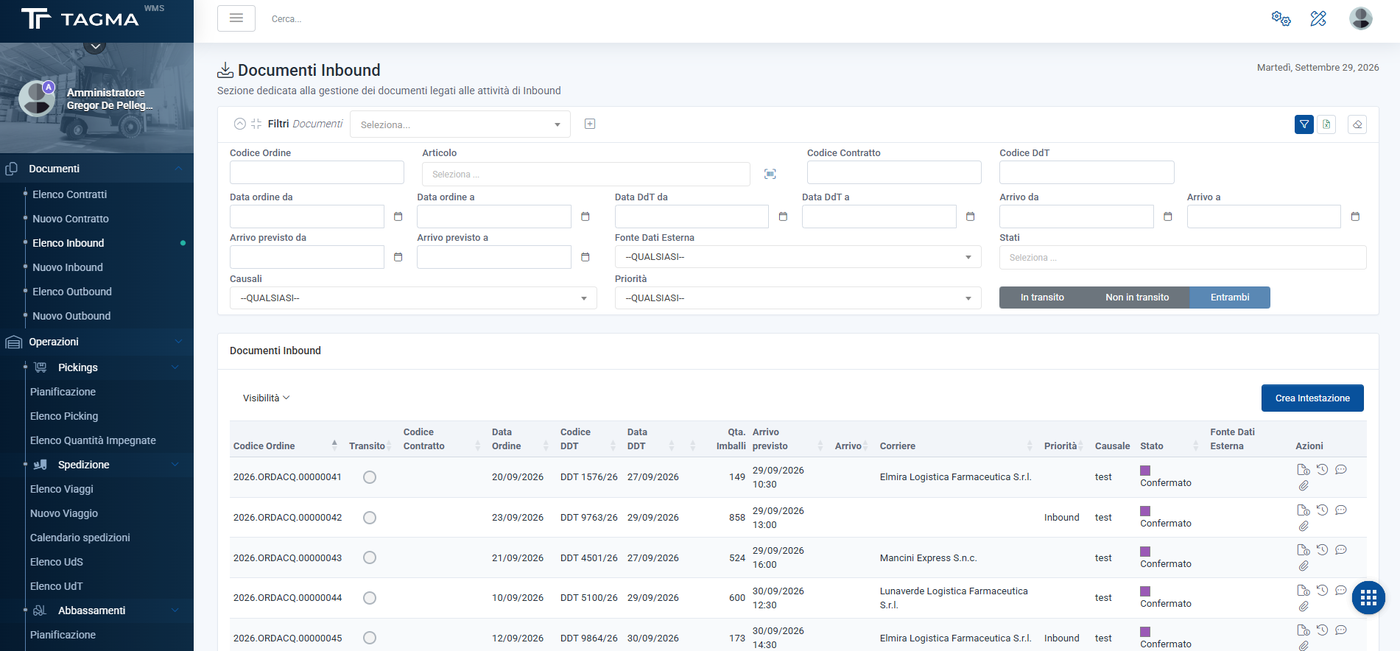Image resolution: width=1400 pixels, height=651 pixels.
Task: Open the floating grid apps button
Action: pyautogui.click(x=1369, y=598)
